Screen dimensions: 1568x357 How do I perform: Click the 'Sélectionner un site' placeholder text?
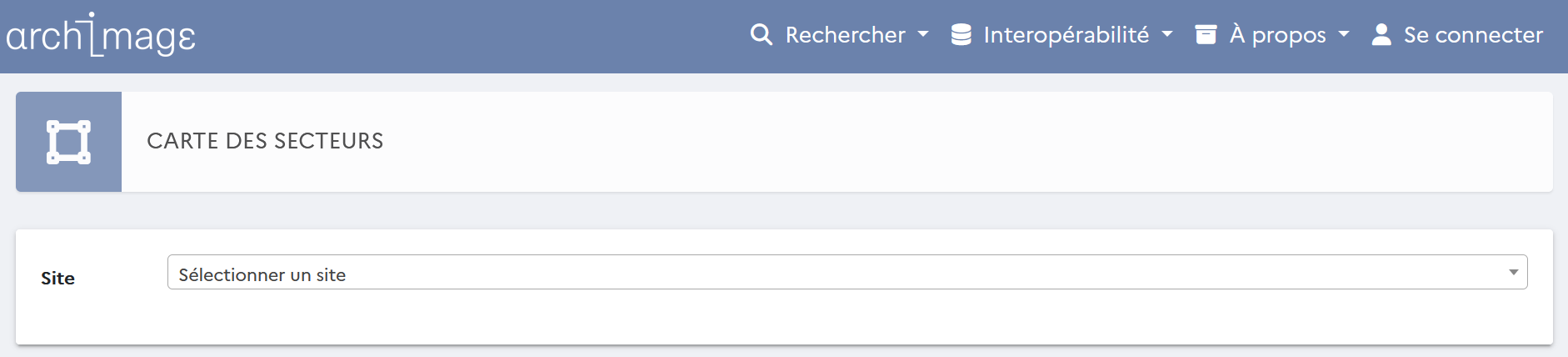[262, 274]
